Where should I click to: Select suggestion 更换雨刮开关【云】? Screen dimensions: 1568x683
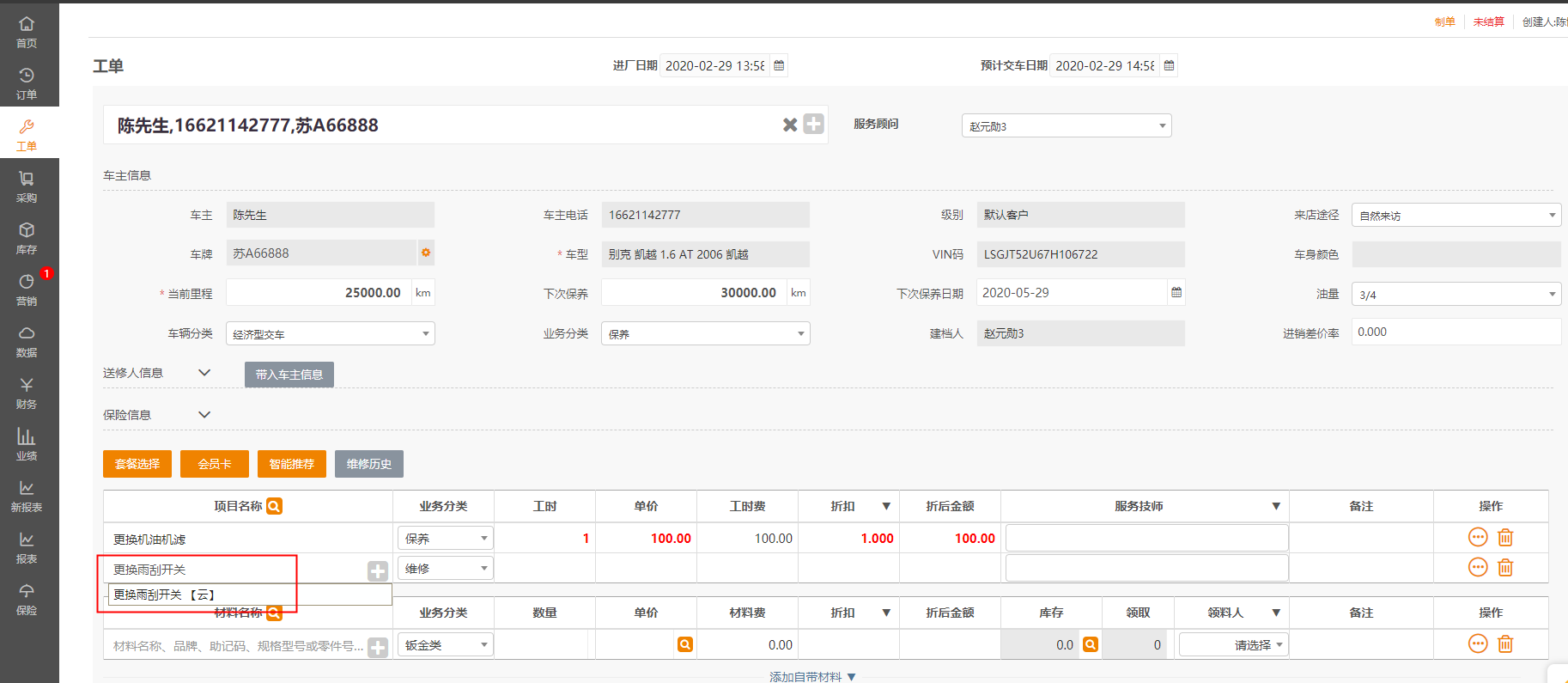click(250, 595)
